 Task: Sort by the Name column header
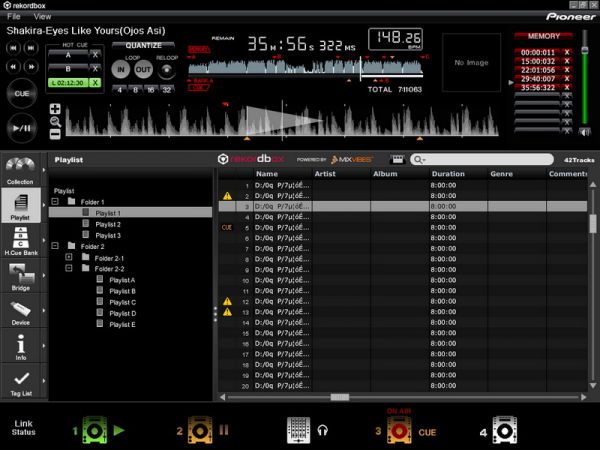283,174
